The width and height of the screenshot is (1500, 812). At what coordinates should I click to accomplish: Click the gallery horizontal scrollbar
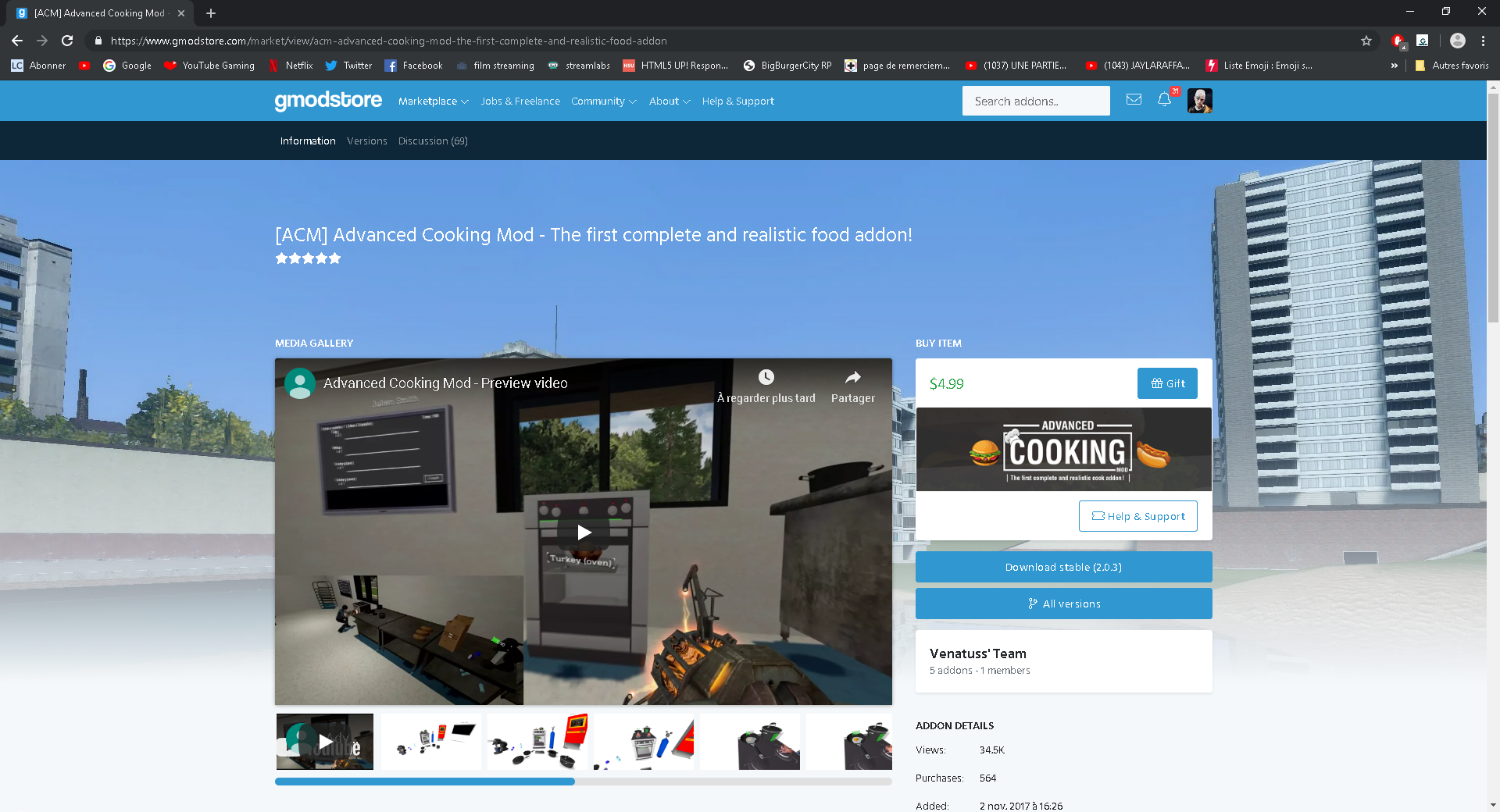(x=424, y=782)
